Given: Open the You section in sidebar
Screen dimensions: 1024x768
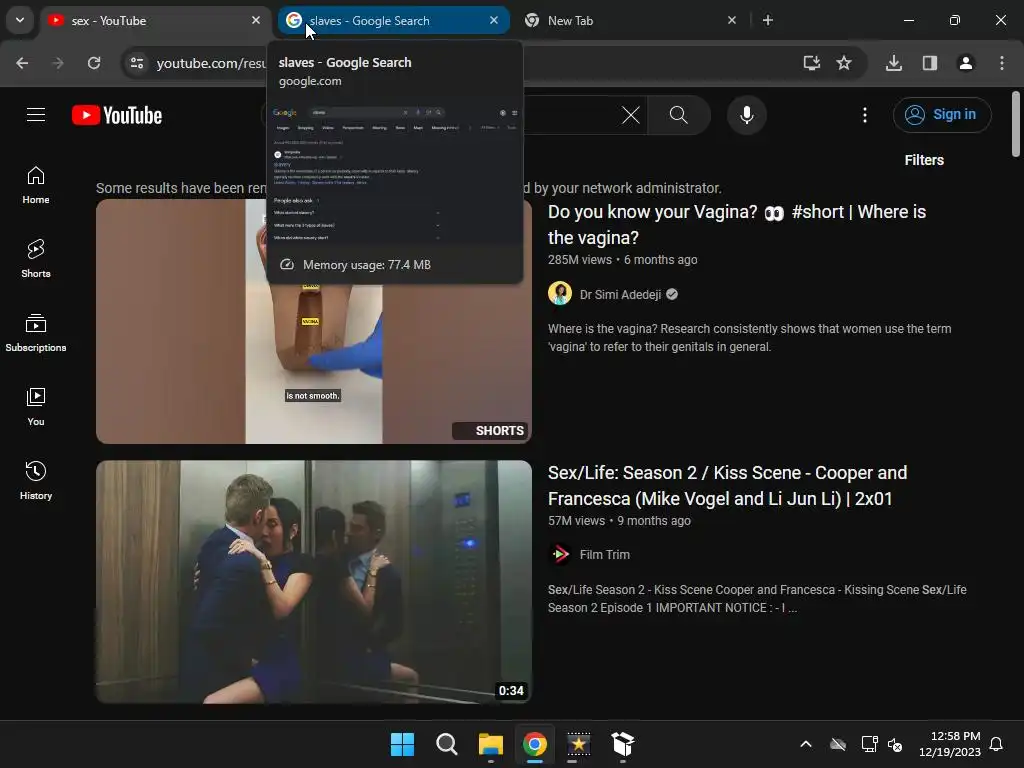Looking at the screenshot, I should [x=36, y=407].
